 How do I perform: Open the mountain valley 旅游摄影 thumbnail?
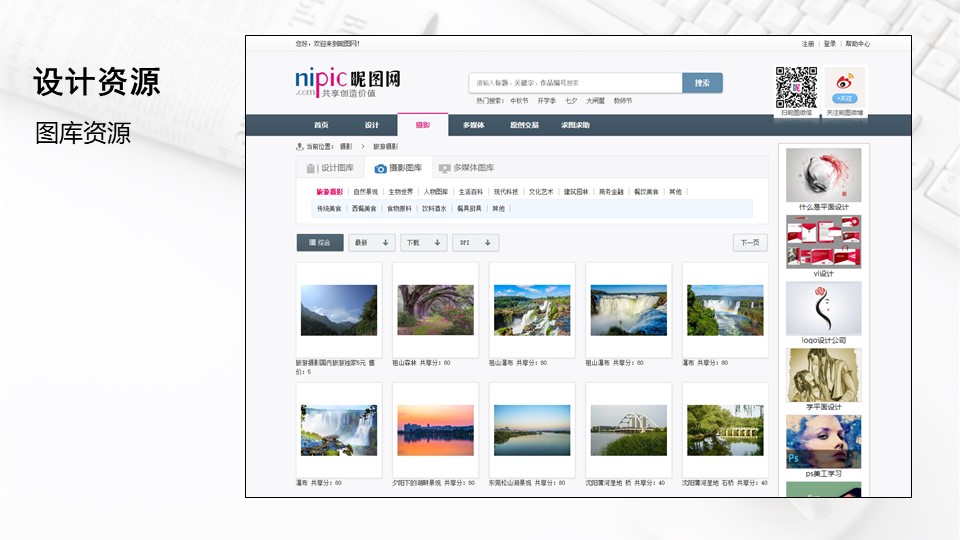[x=339, y=310]
